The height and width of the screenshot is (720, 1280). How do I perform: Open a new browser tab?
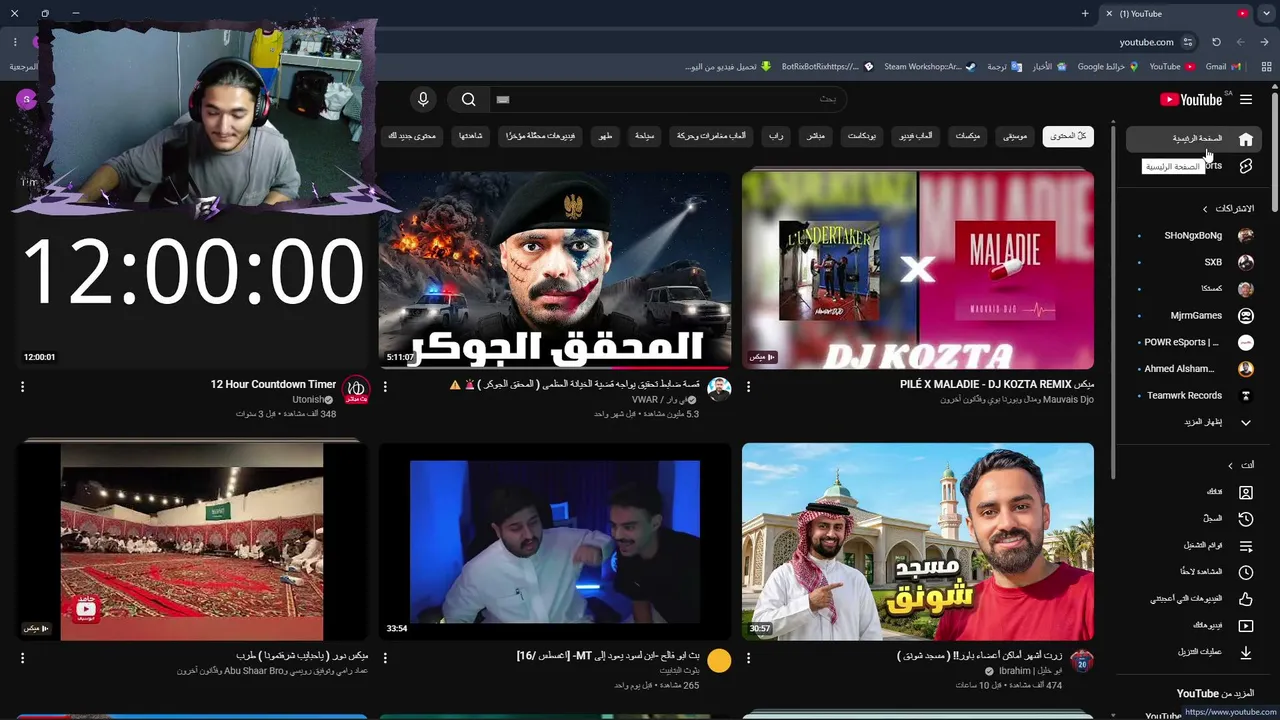coord(1085,13)
